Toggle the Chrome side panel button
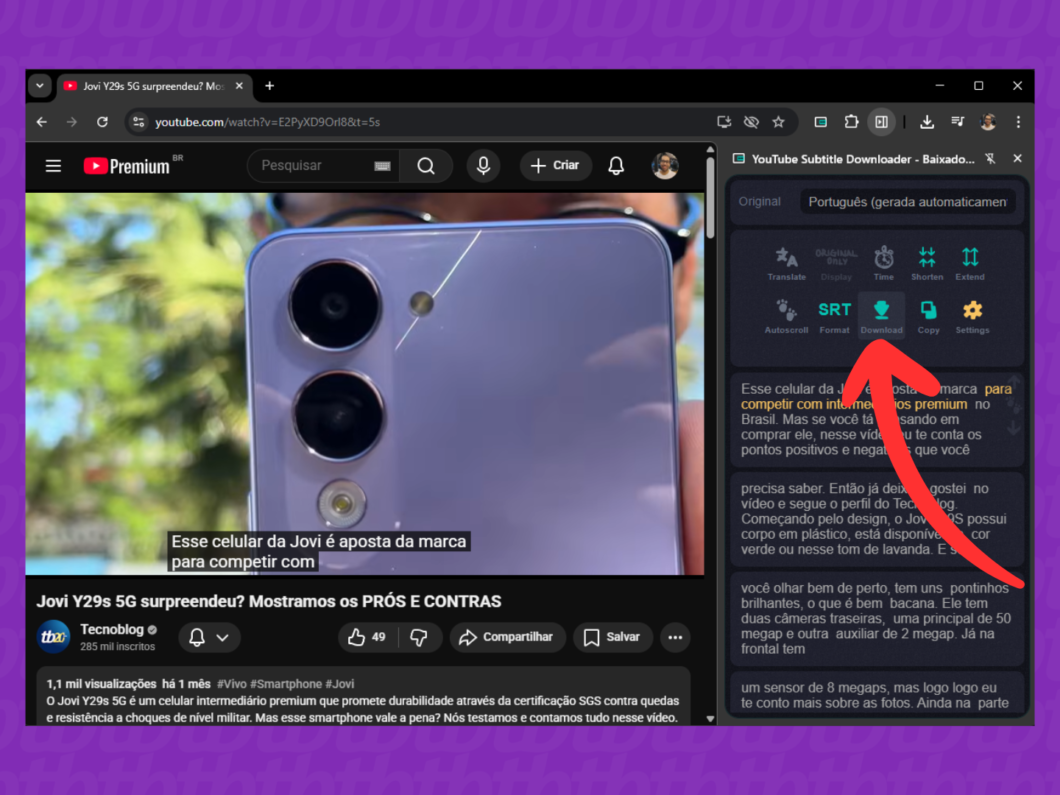Screen dimensions: 1060x795 coord(881,122)
